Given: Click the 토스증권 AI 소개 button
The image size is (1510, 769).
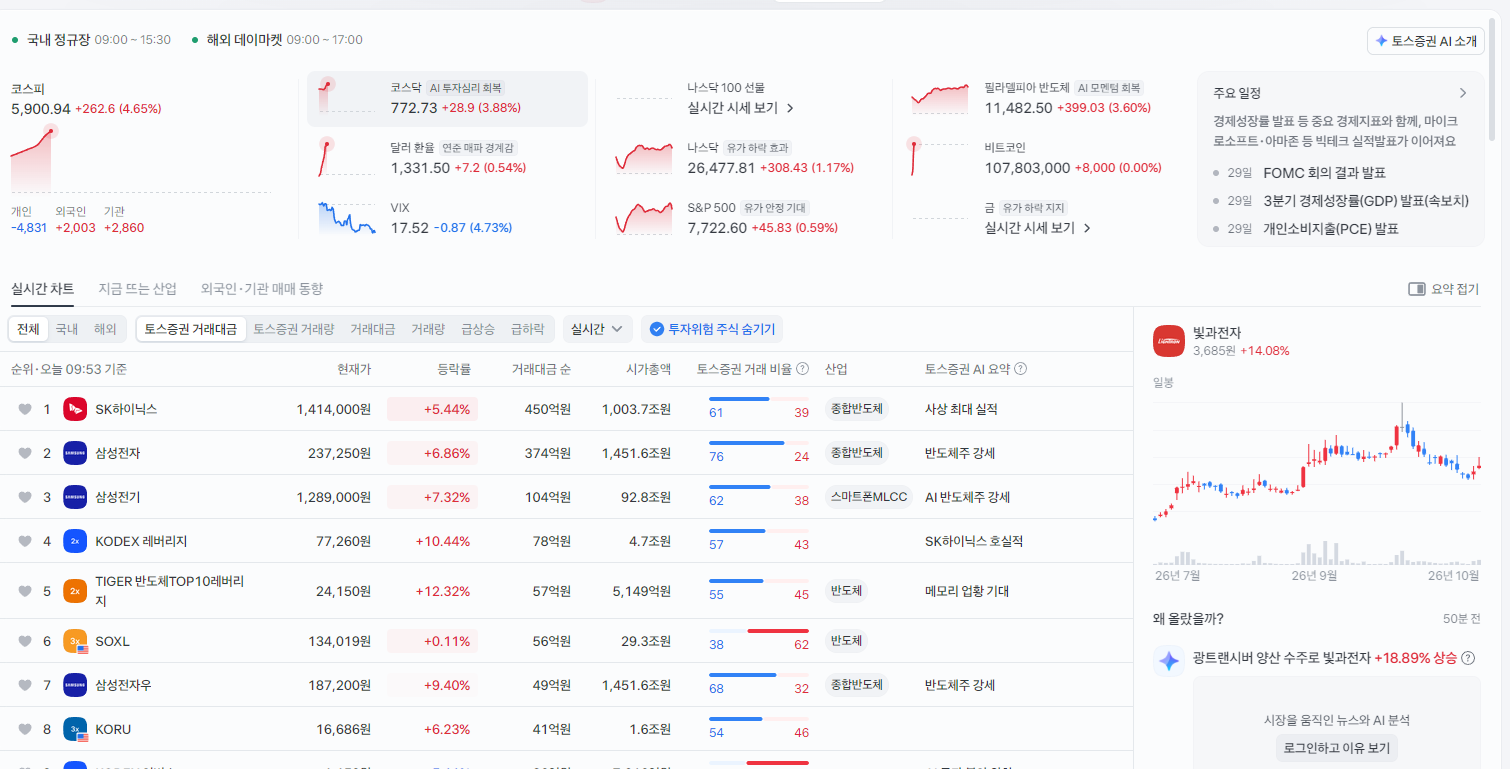Looking at the screenshot, I should 1426,41.
